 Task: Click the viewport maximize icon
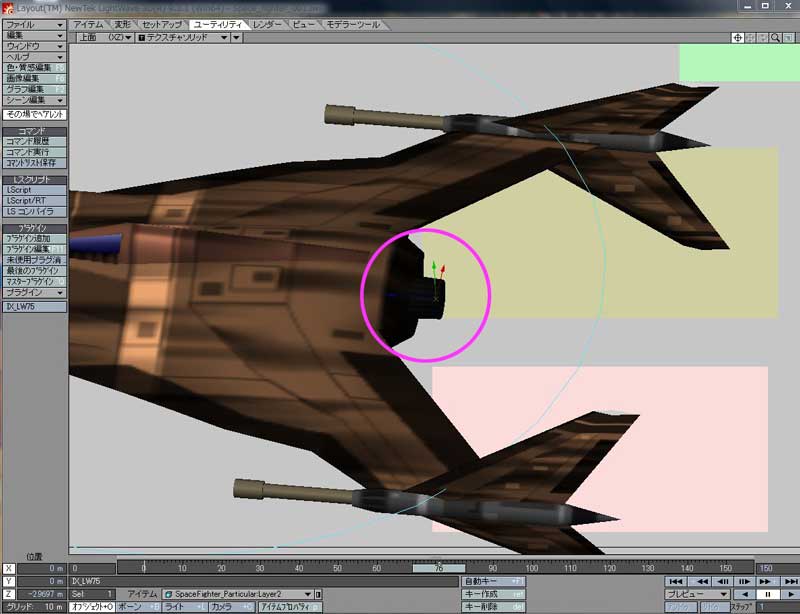(x=788, y=37)
